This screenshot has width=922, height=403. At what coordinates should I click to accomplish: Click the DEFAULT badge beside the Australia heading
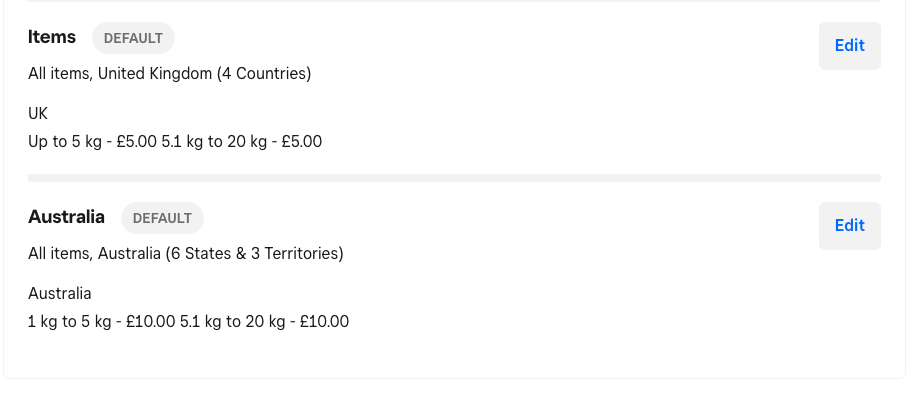tap(162, 218)
